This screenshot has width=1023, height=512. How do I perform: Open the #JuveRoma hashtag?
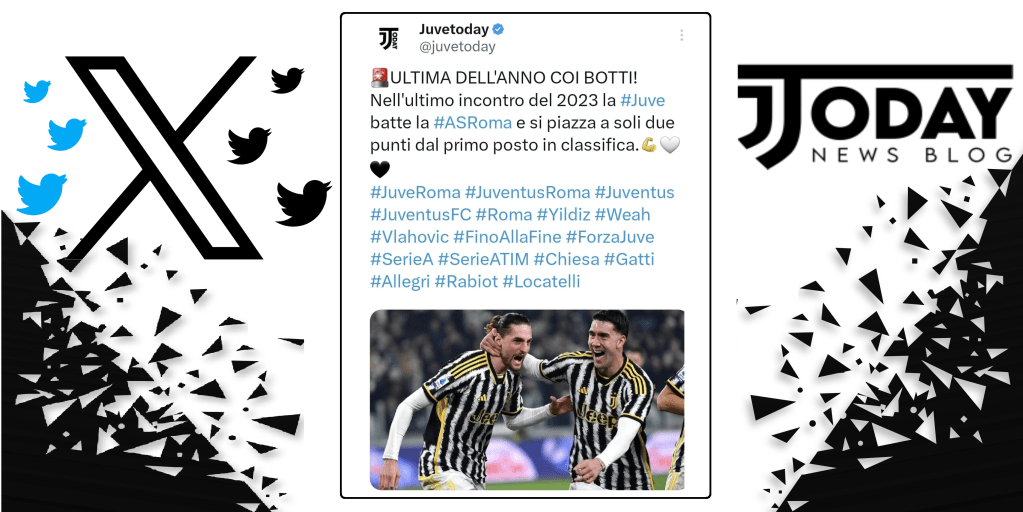(x=415, y=192)
